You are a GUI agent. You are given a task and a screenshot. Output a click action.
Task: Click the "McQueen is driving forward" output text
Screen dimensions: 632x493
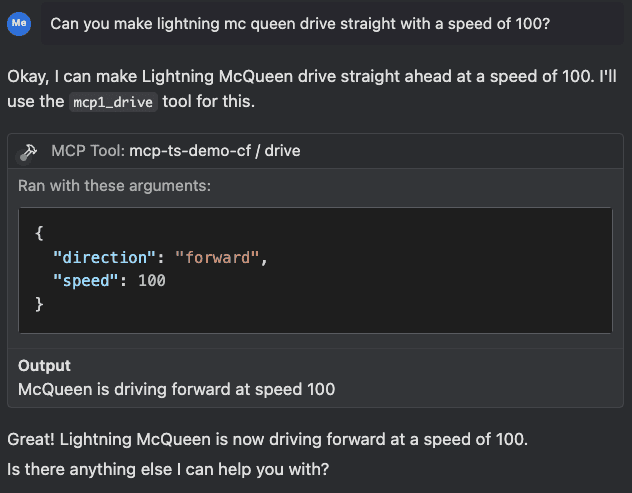(x=177, y=389)
